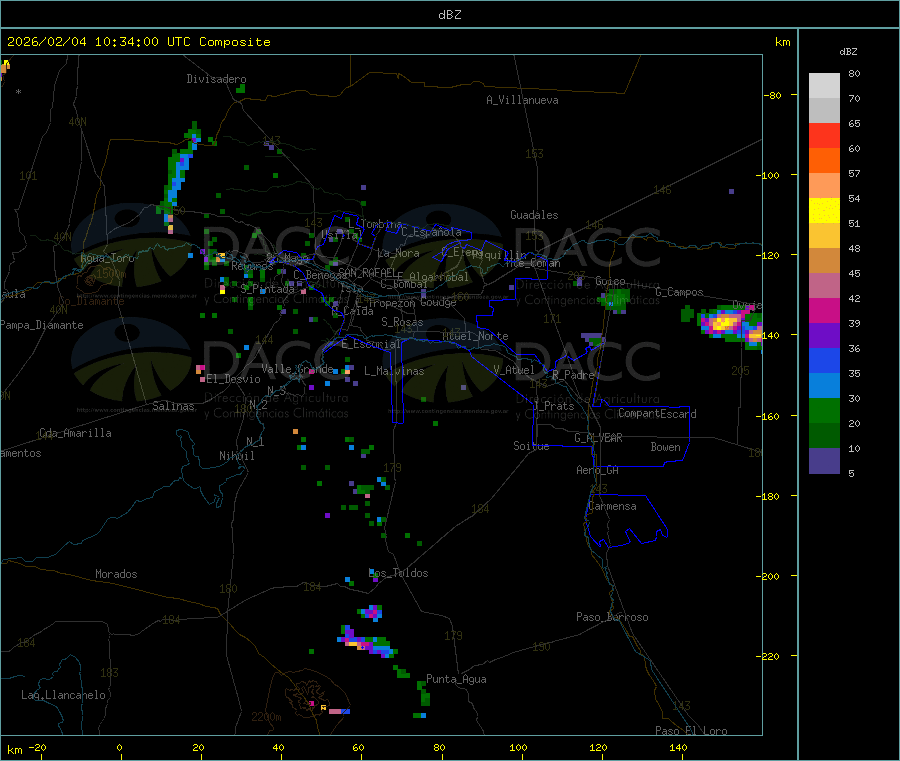The width and height of the screenshot is (900, 761).
Task: Click the Bowen location label
Action: click(665, 447)
